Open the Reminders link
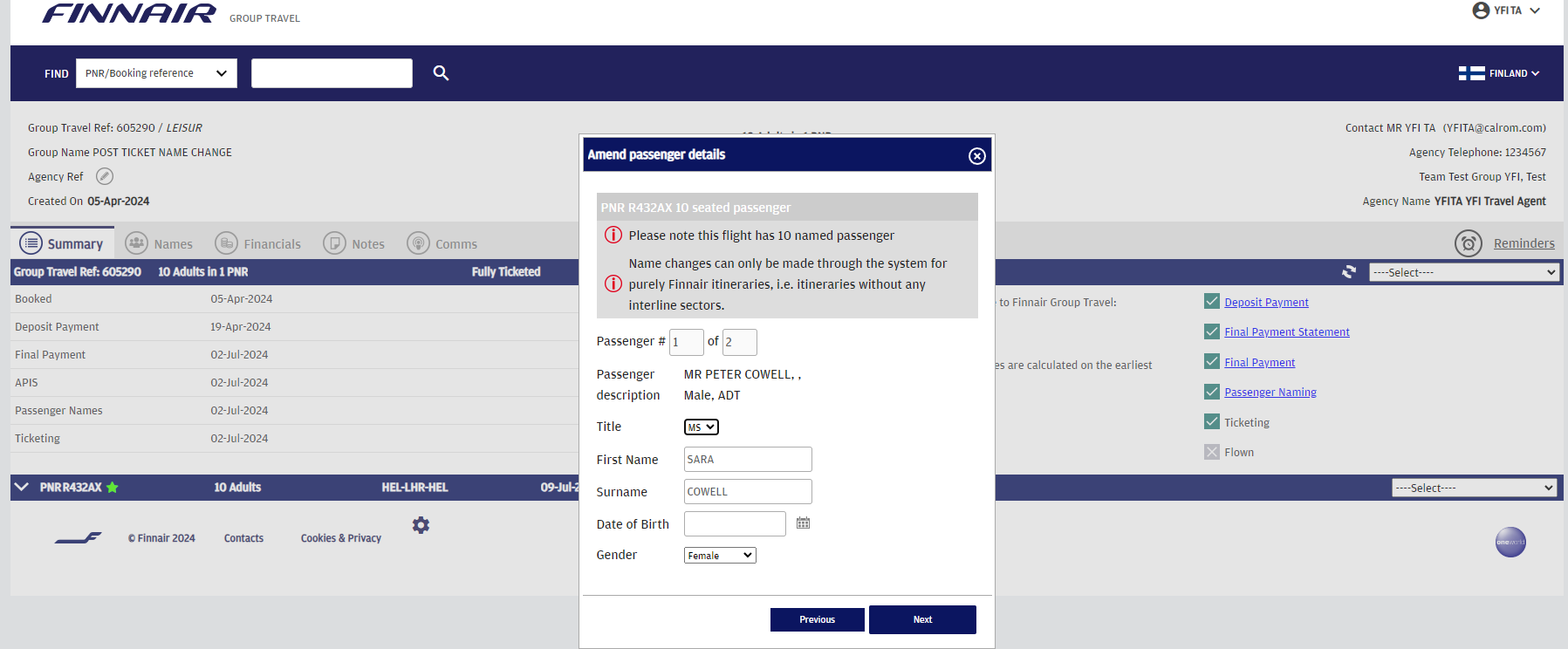The width and height of the screenshot is (1568, 649). pyautogui.click(x=1523, y=243)
